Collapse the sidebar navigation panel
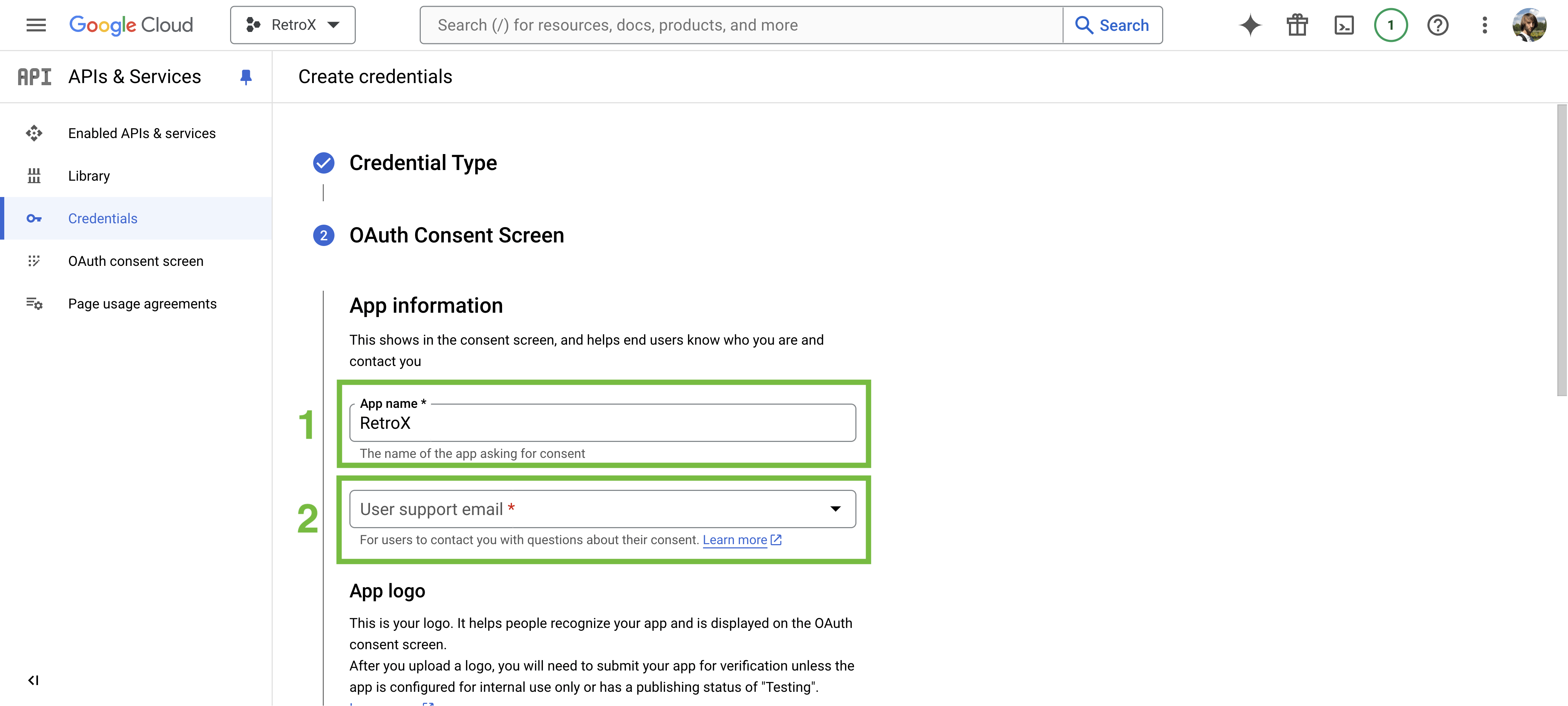 [x=33, y=680]
